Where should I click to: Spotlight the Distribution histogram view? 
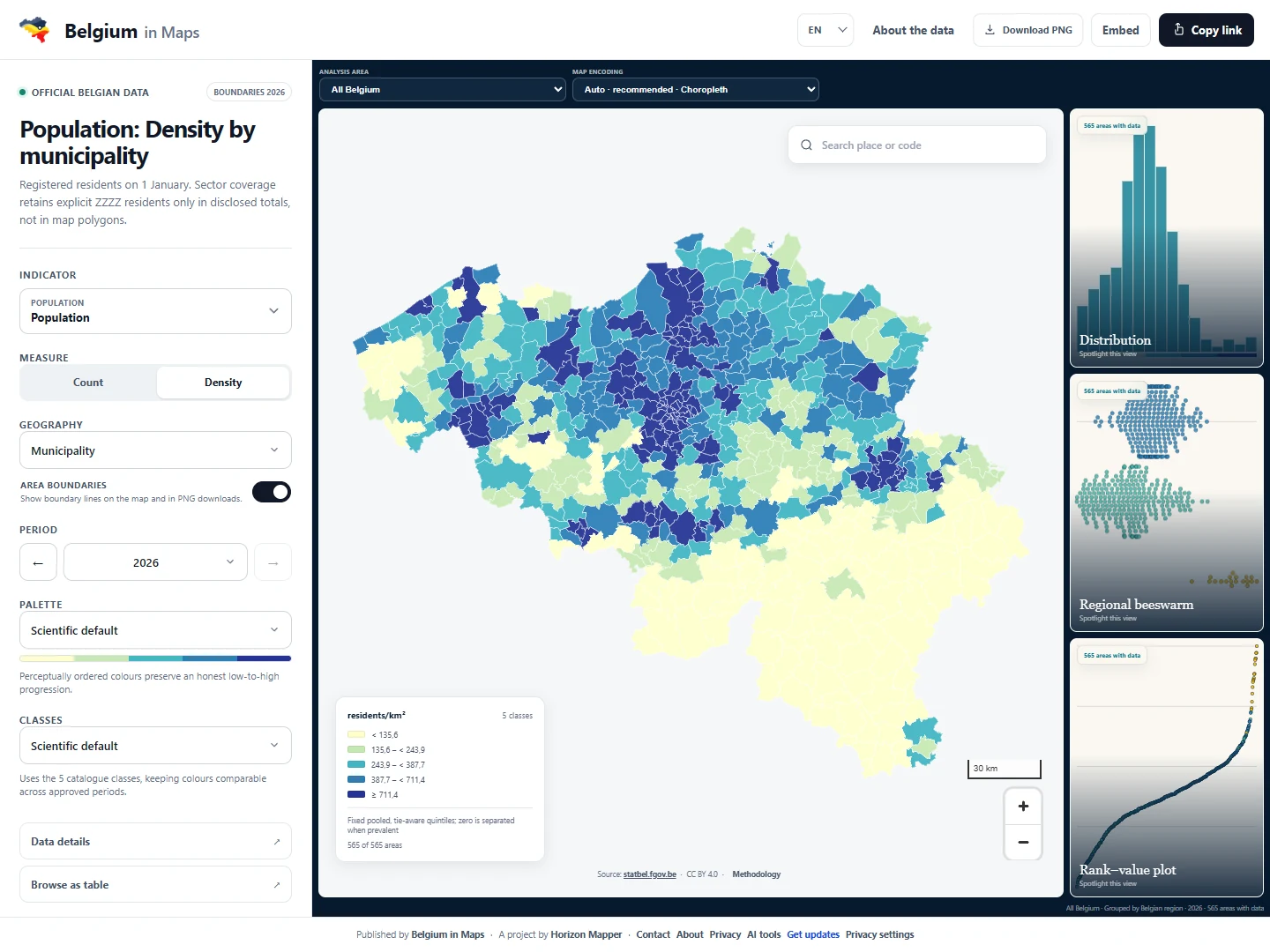pos(1167,238)
